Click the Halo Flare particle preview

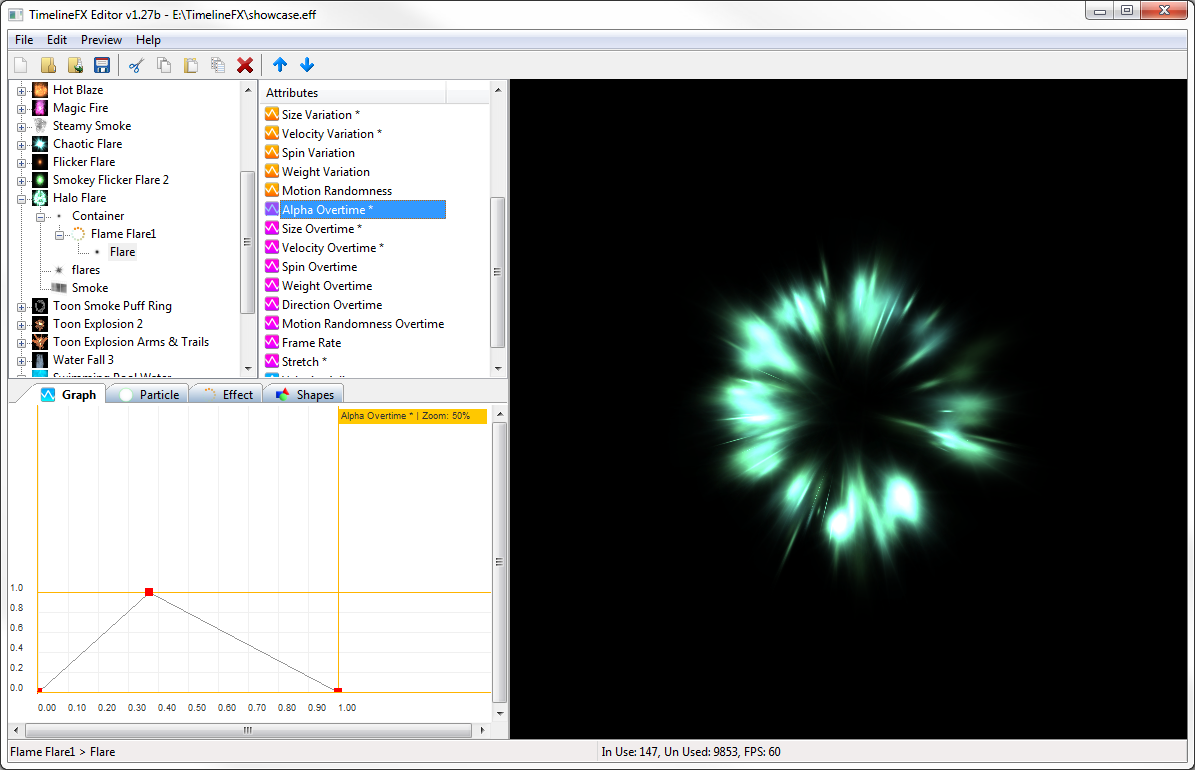(848, 409)
